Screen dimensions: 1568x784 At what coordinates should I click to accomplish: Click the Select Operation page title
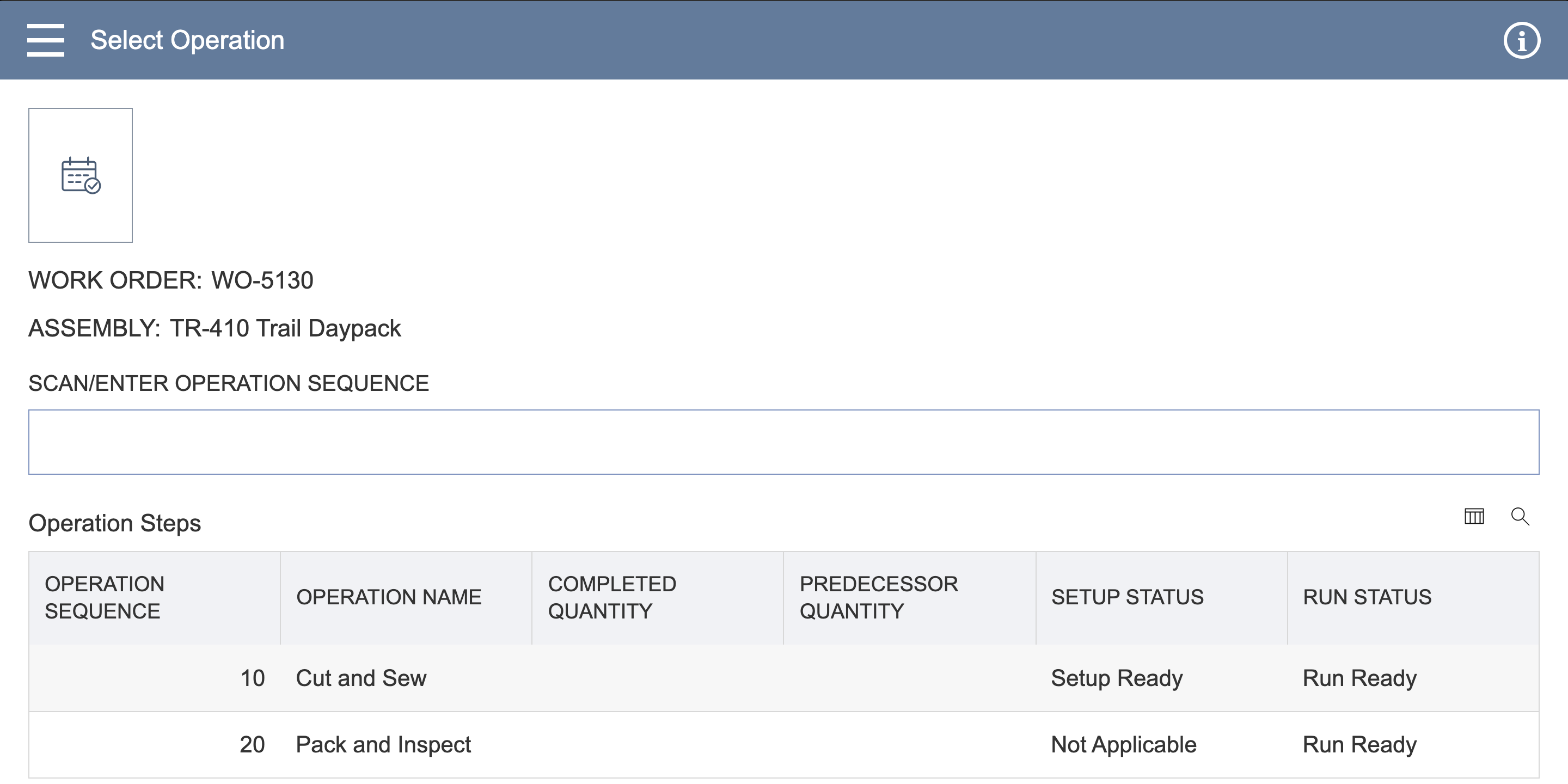(x=187, y=40)
